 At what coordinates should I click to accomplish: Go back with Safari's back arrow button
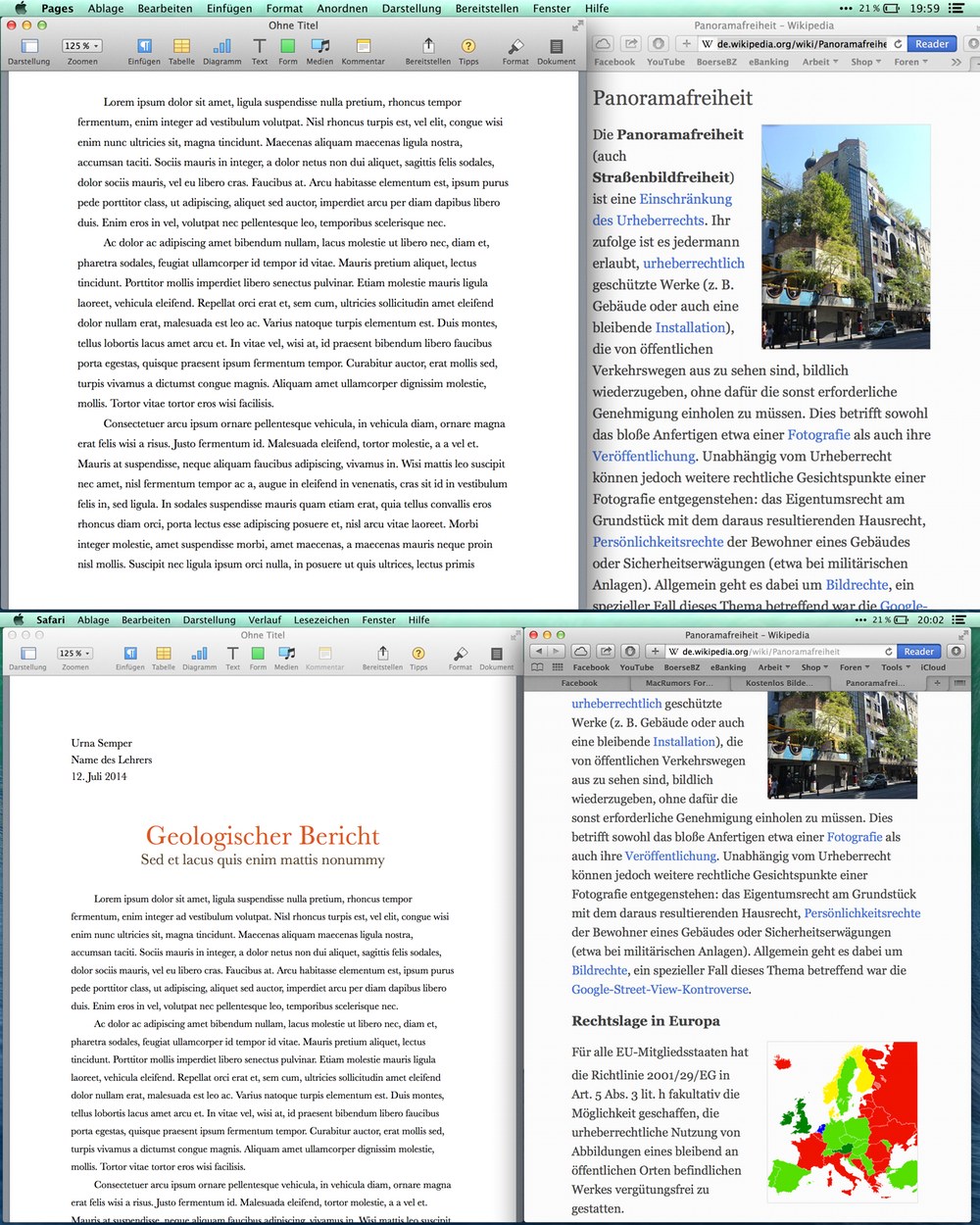(x=538, y=652)
